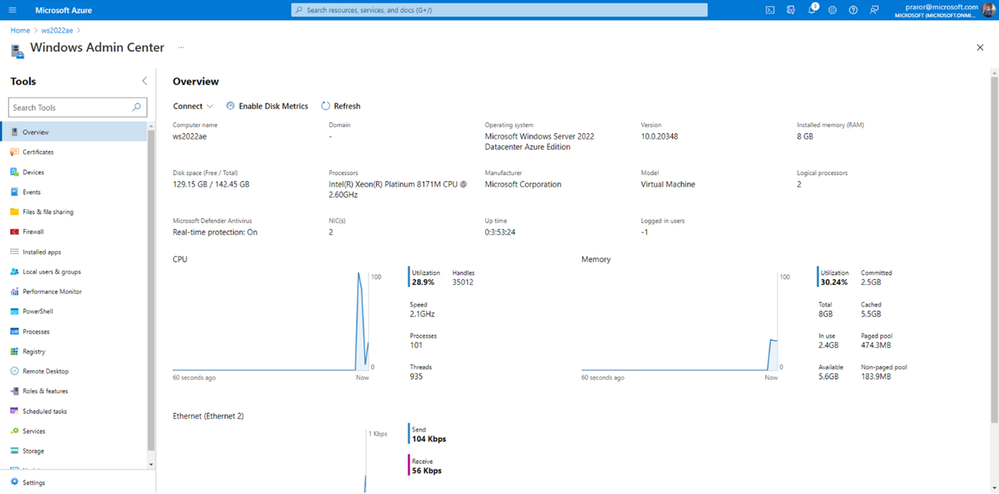Launch Cloud Shell from the top bar
This screenshot has width=999, height=494.
pos(770,10)
